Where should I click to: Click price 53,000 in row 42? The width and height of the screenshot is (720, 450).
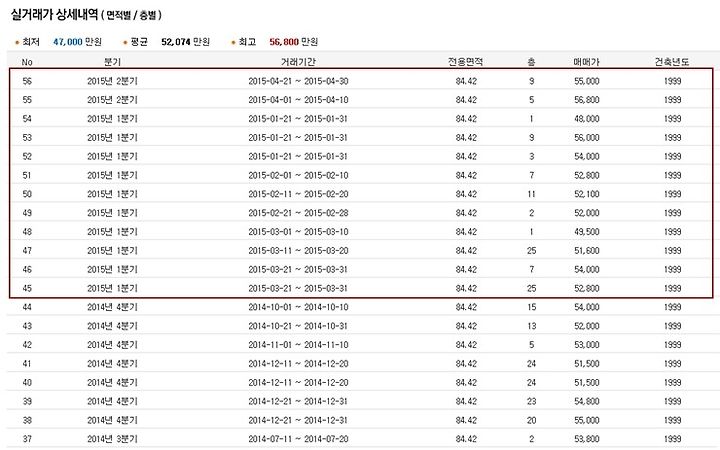tap(586, 345)
